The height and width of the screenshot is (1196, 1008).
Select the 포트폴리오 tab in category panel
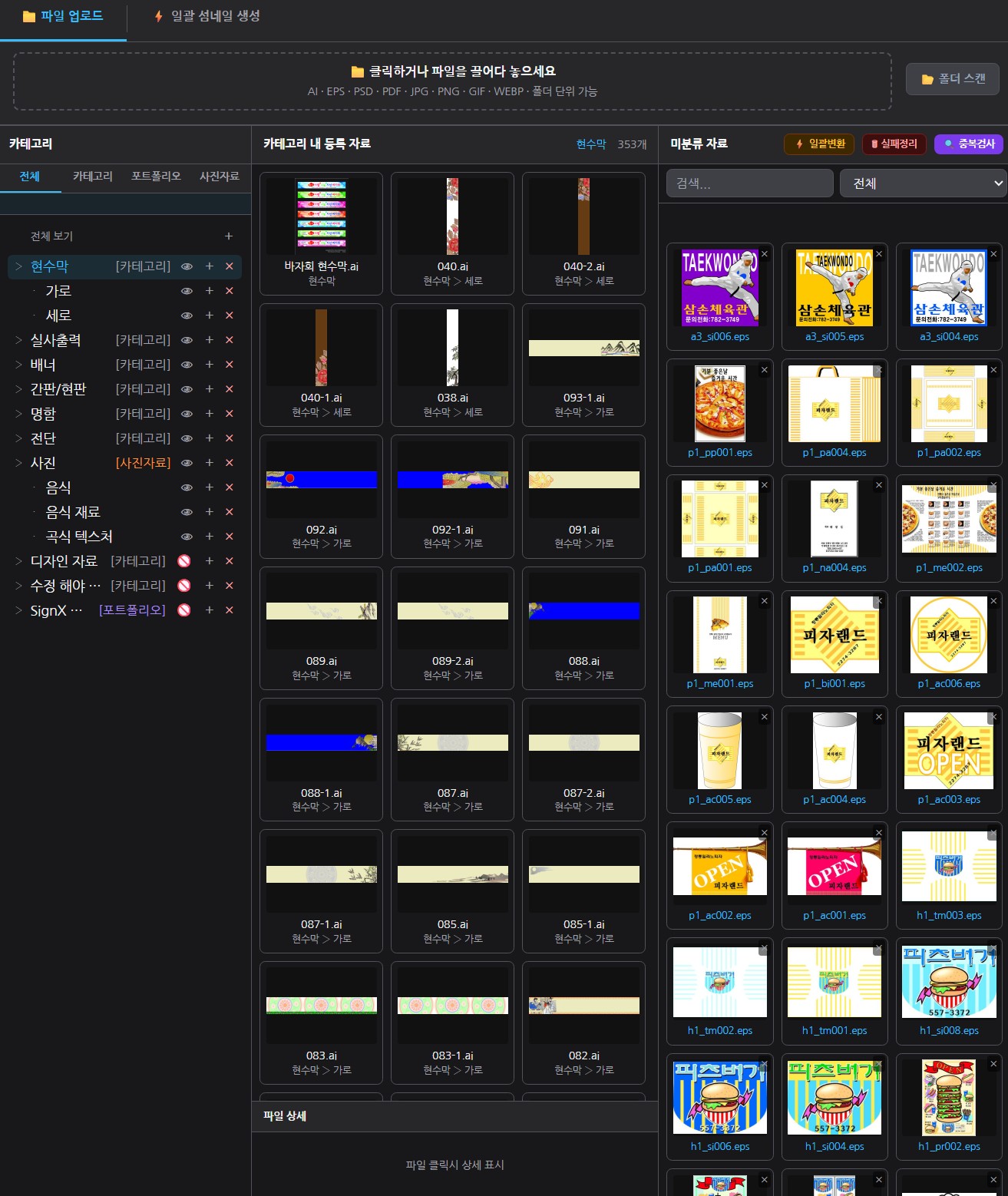pos(156,177)
